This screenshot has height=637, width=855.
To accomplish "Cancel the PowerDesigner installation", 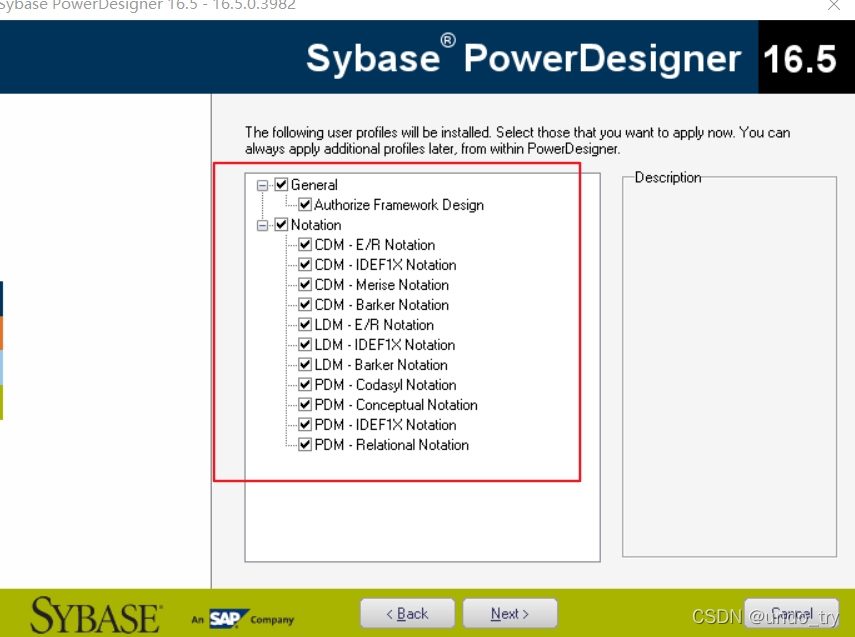I will pos(791,614).
